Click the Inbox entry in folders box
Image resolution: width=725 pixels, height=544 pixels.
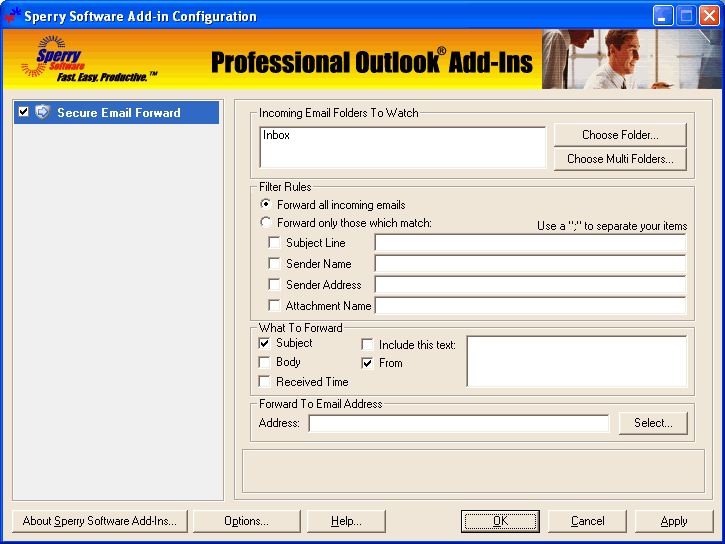(276, 135)
